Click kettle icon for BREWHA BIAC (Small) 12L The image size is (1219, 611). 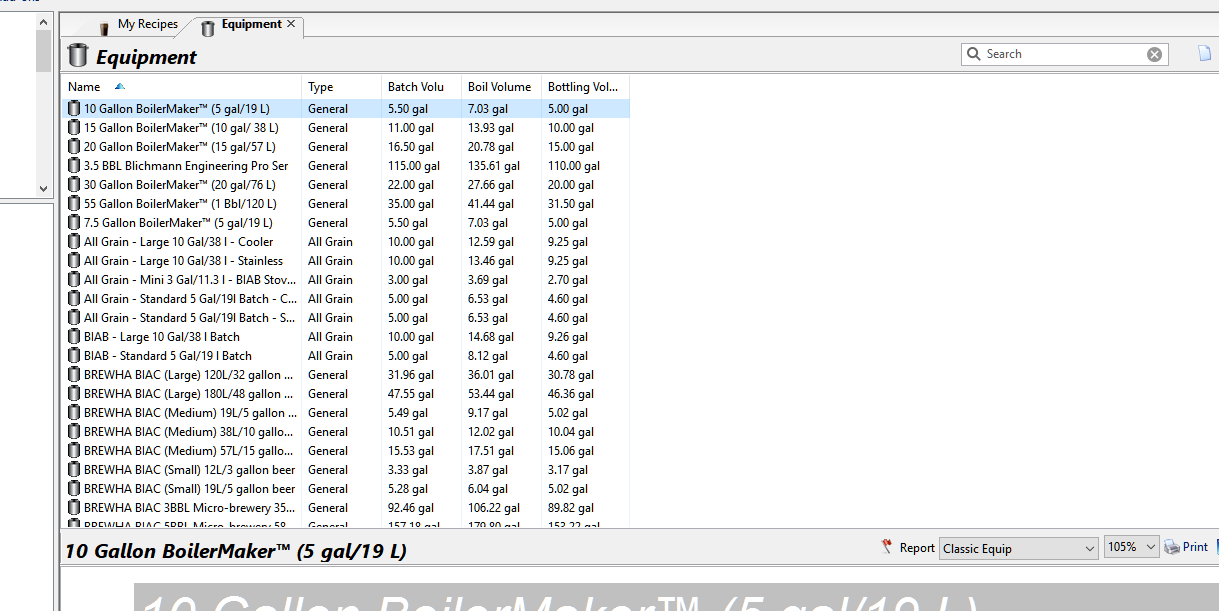74,470
